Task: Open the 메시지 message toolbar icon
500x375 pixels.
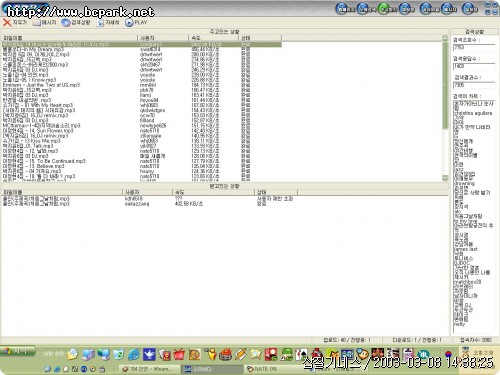Action: (x=37, y=22)
